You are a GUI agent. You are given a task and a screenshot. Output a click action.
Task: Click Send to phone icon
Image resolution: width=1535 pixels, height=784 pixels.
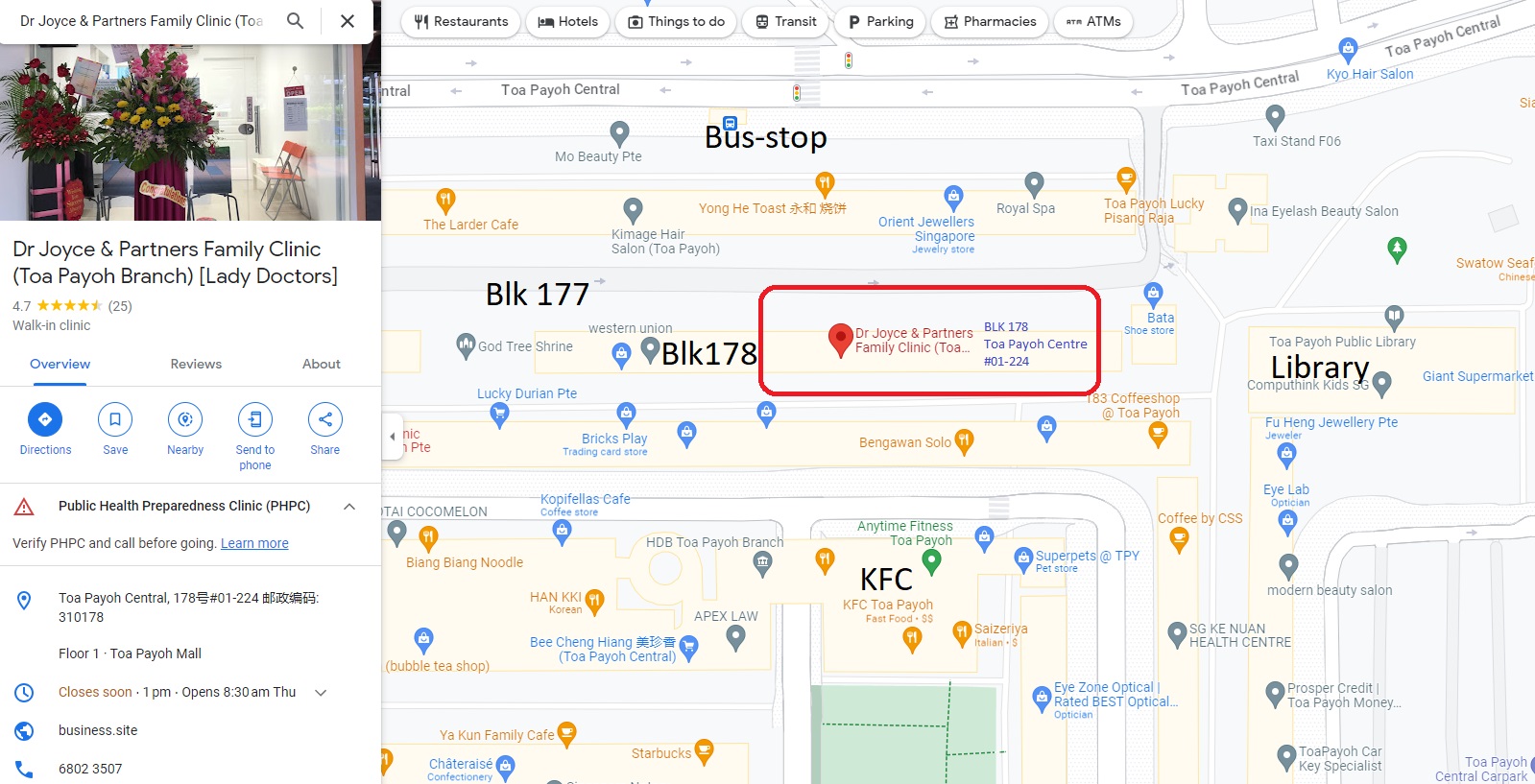pyautogui.click(x=255, y=419)
